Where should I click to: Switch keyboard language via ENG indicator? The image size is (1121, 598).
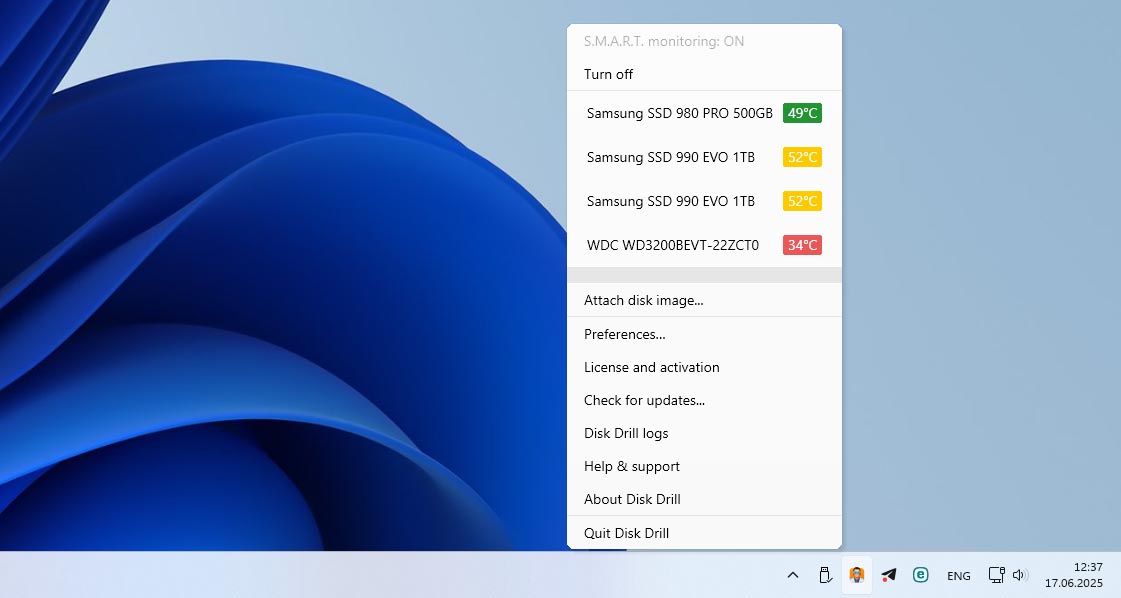pyautogui.click(x=958, y=575)
